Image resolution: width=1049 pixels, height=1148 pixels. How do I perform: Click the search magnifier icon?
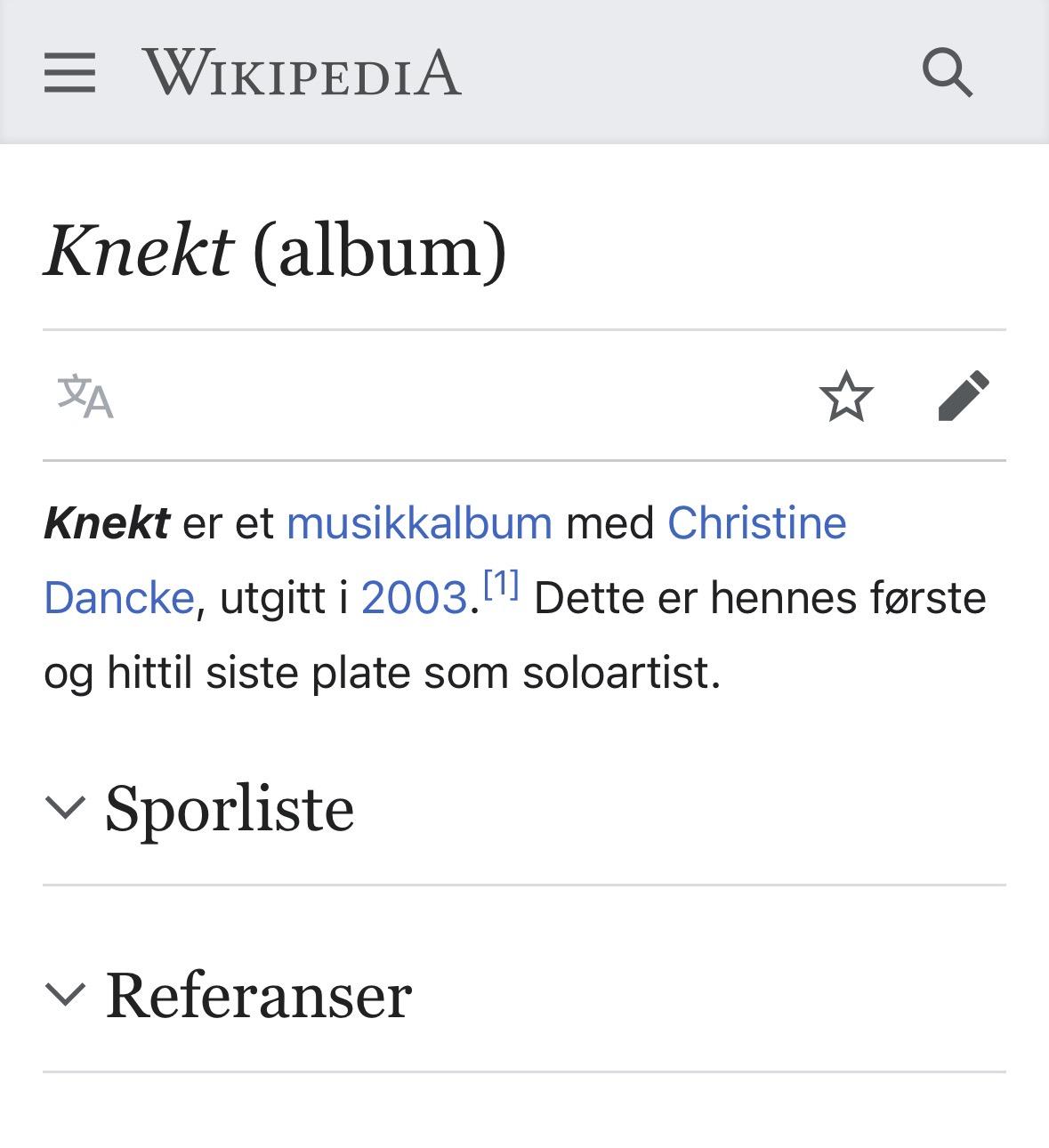coord(947,72)
